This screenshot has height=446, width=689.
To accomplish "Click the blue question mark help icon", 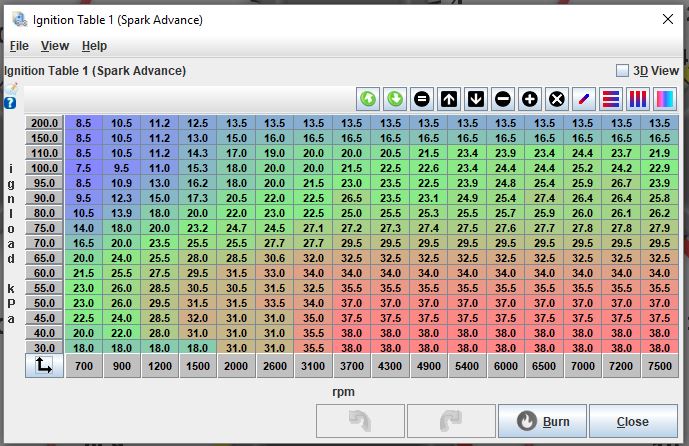I will click(x=11, y=103).
